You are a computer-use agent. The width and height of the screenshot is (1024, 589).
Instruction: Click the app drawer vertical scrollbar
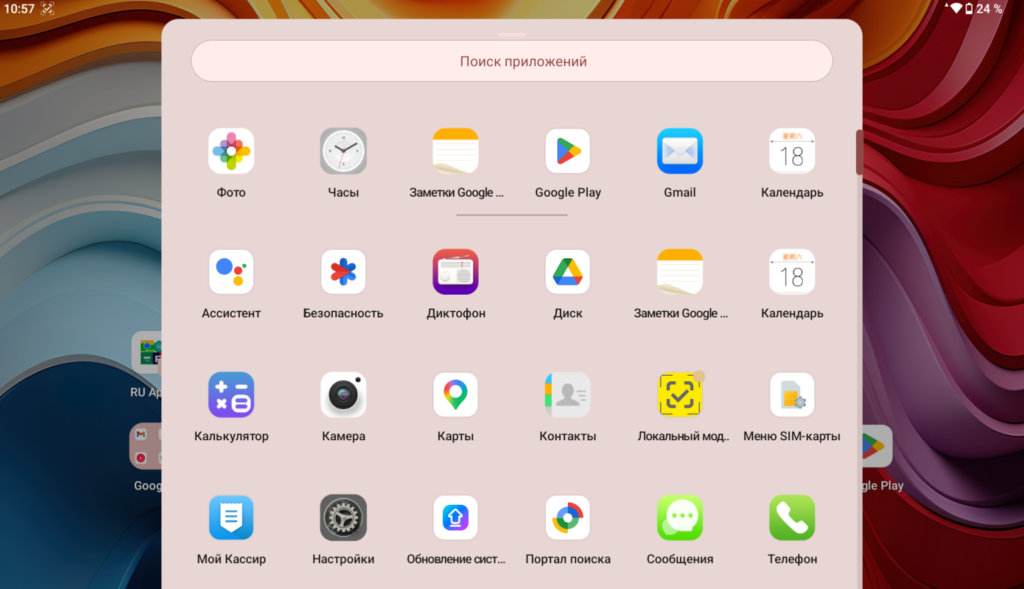858,152
